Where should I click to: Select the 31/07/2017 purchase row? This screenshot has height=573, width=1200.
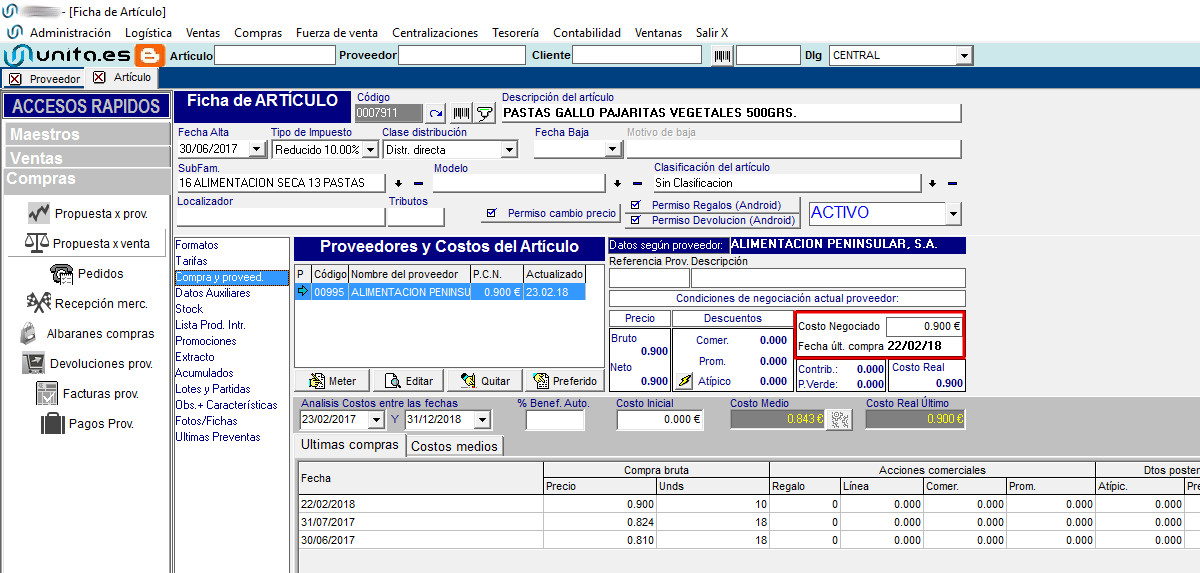pos(748,522)
